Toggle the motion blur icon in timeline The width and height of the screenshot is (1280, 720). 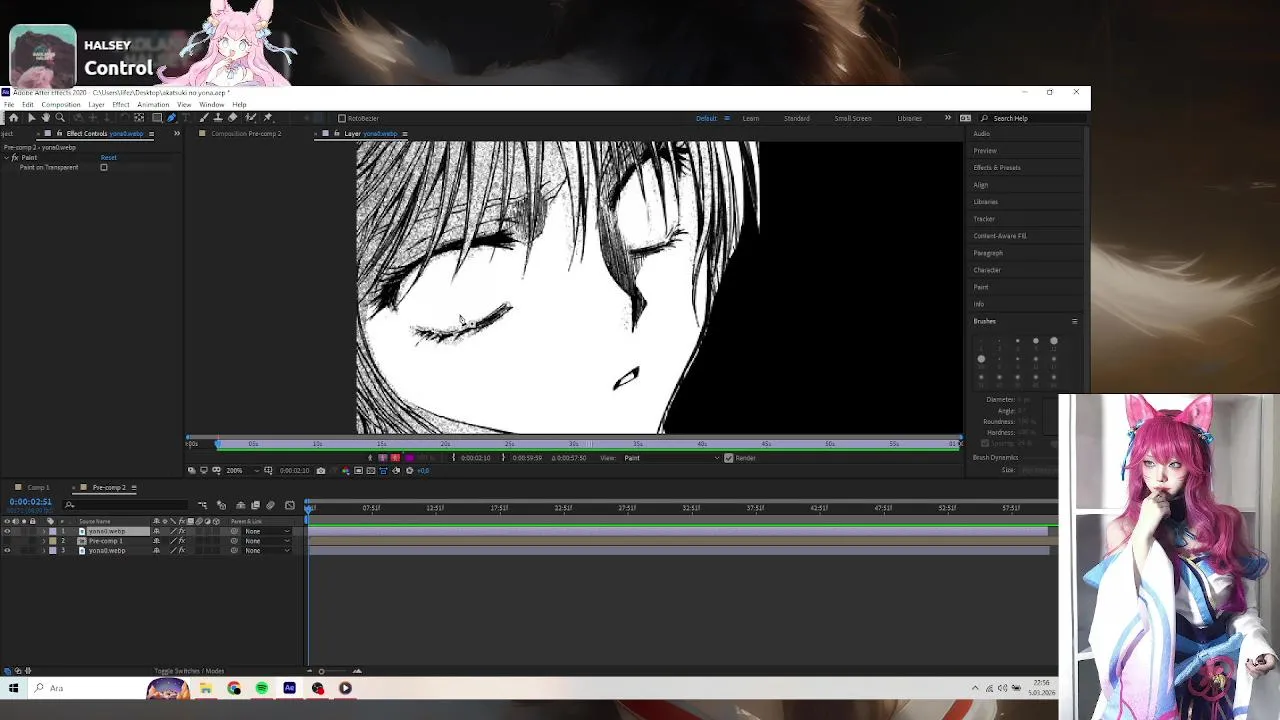[x=270, y=505]
